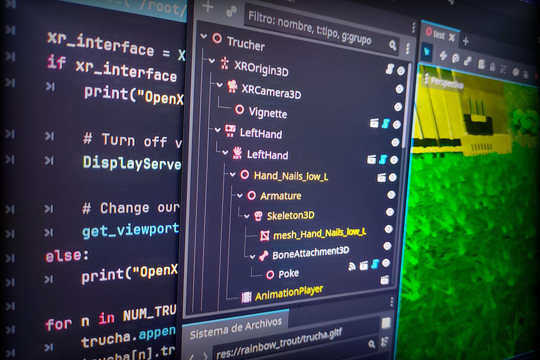Add new scene tab with plus button

point(466,41)
